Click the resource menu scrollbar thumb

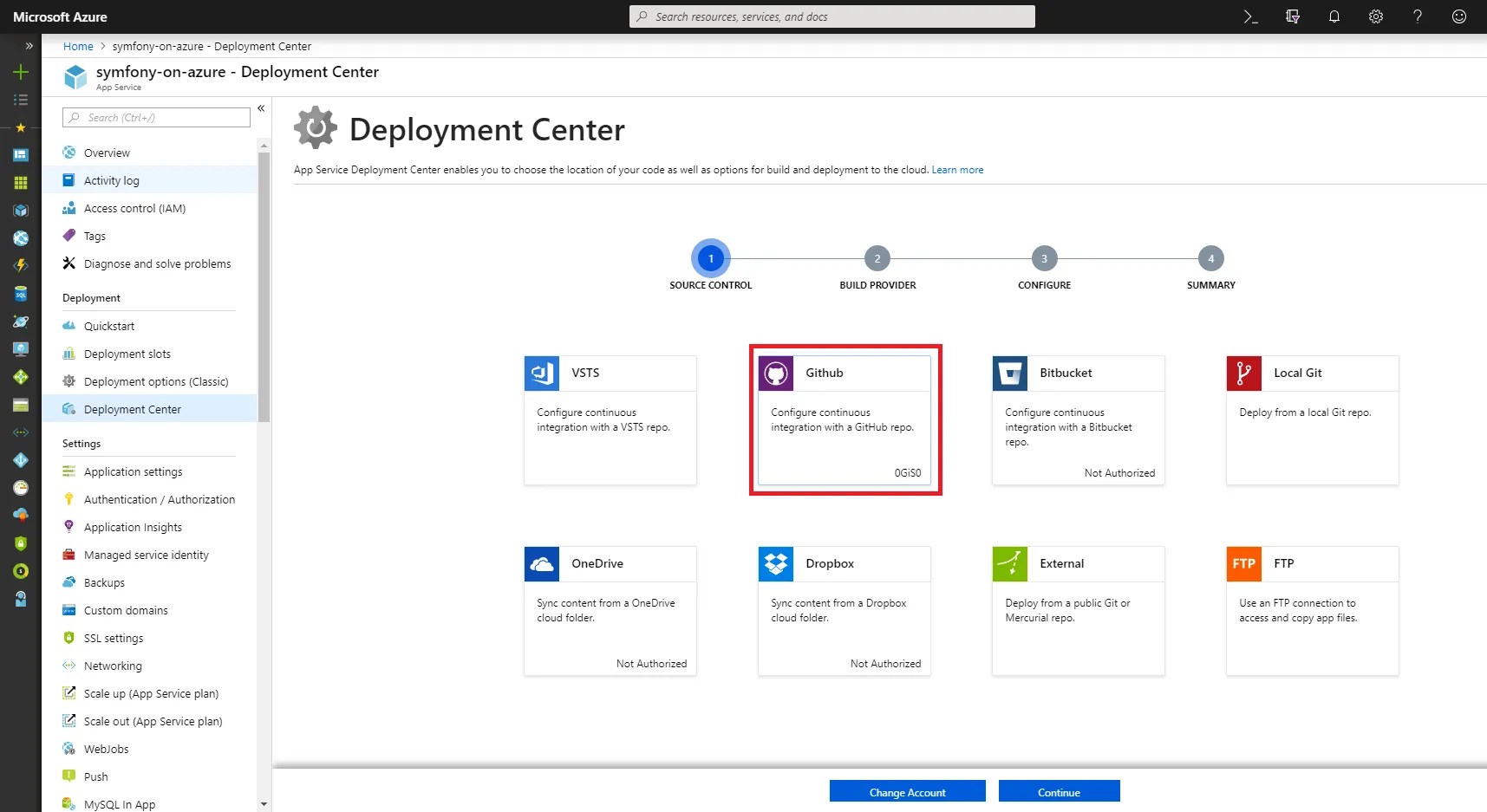click(x=264, y=288)
